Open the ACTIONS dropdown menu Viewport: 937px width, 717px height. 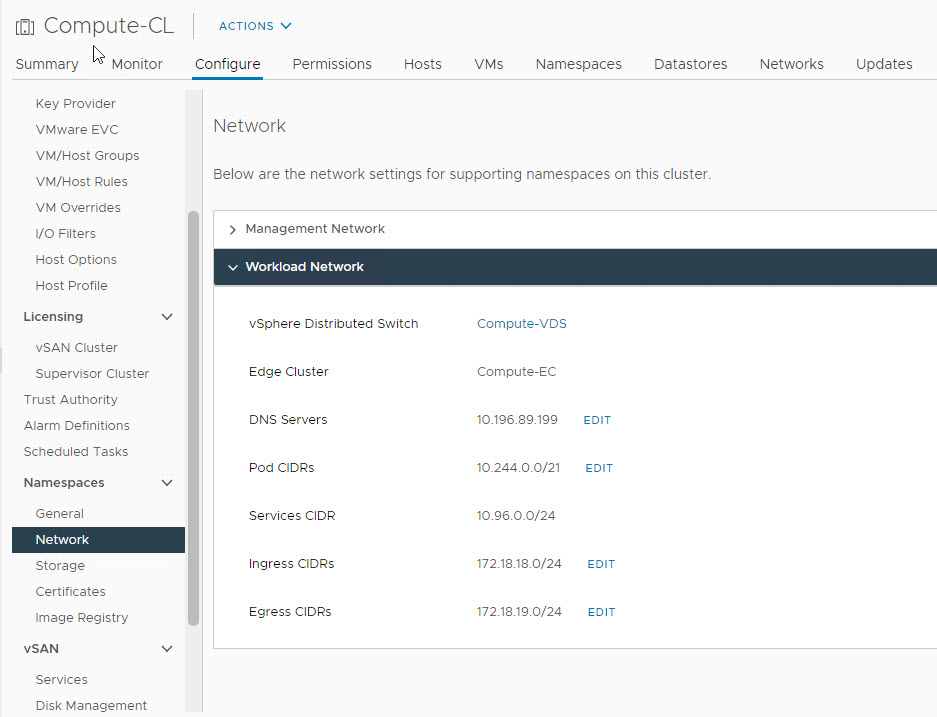click(255, 26)
